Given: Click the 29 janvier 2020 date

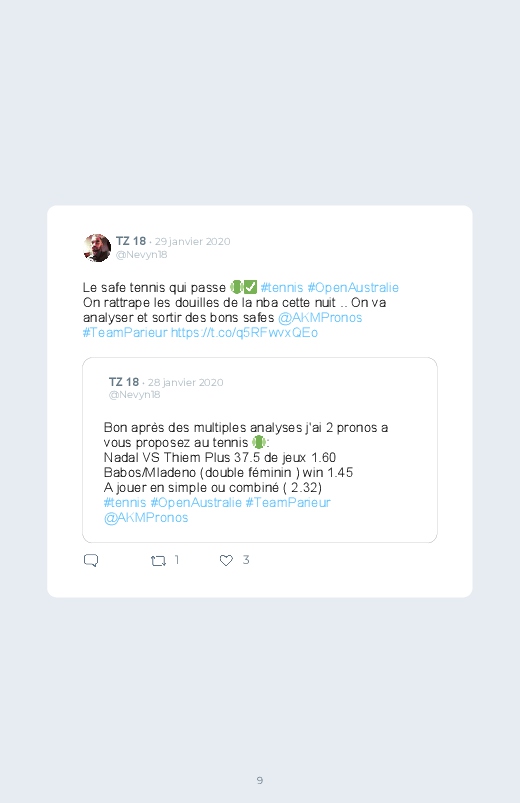Looking at the screenshot, I should [x=193, y=241].
